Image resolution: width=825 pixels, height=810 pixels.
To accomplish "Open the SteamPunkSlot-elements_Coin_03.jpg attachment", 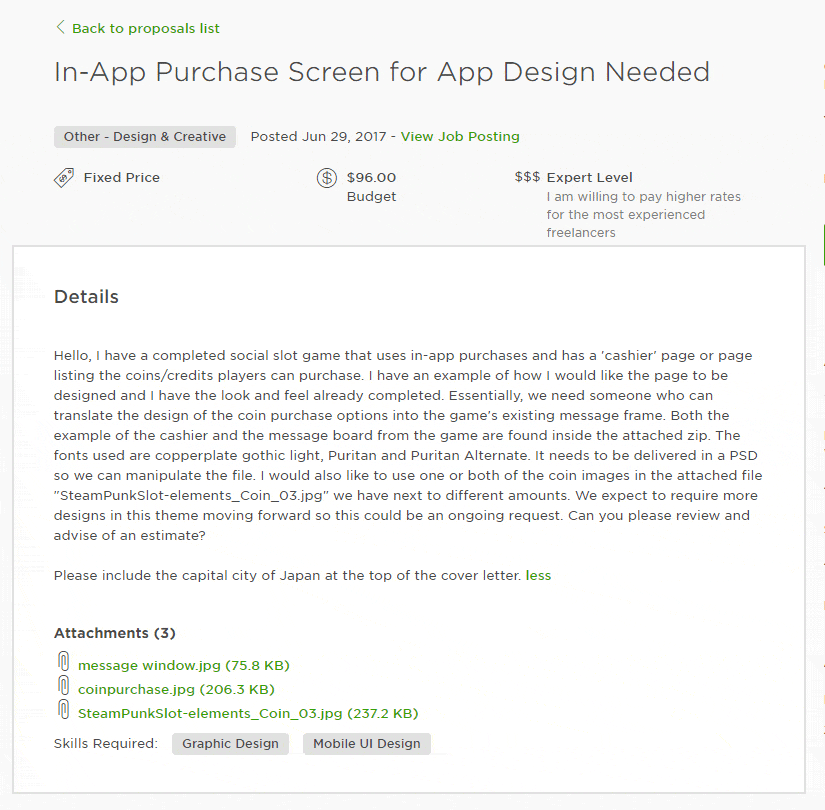I will point(248,713).
